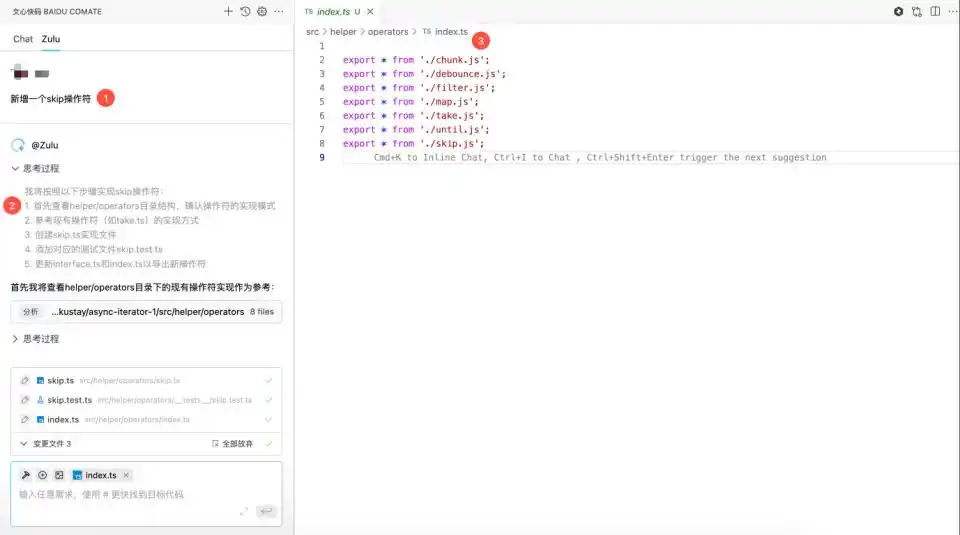Click the hammer tools icon in input box
The height and width of the screenshot is (535, 960).
pyautogui.click(x=26, y=475)
